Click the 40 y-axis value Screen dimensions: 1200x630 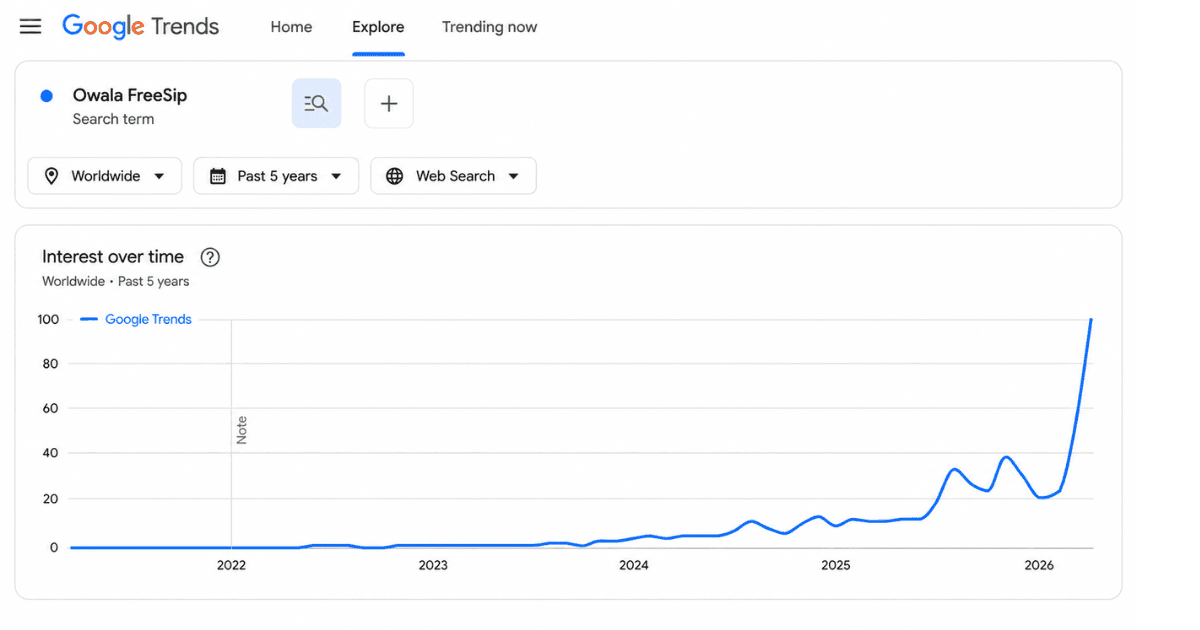tap(52, 453)
